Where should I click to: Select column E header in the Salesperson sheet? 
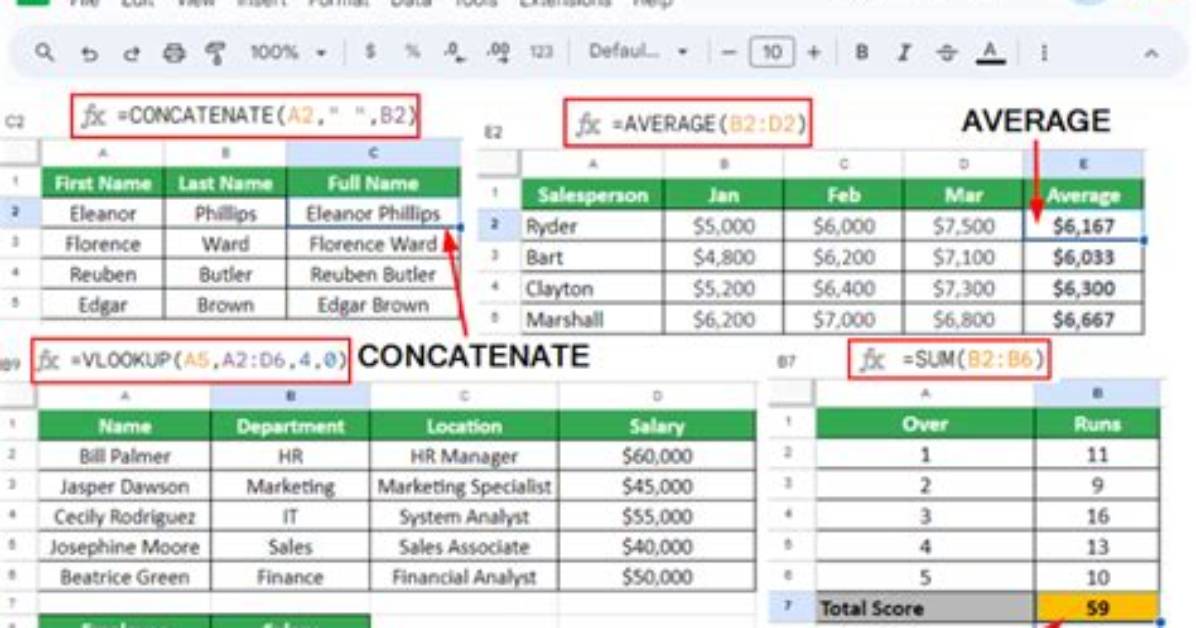[1083, 164]
